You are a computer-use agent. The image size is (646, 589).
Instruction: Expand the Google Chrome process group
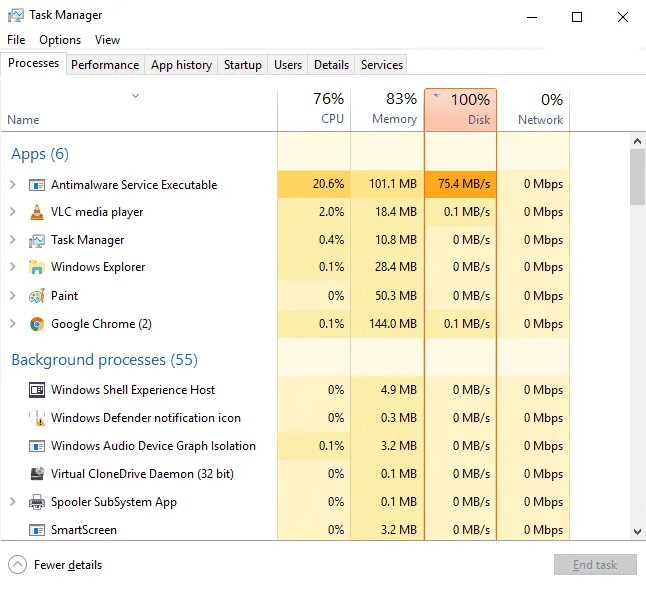tap(12, 324)
